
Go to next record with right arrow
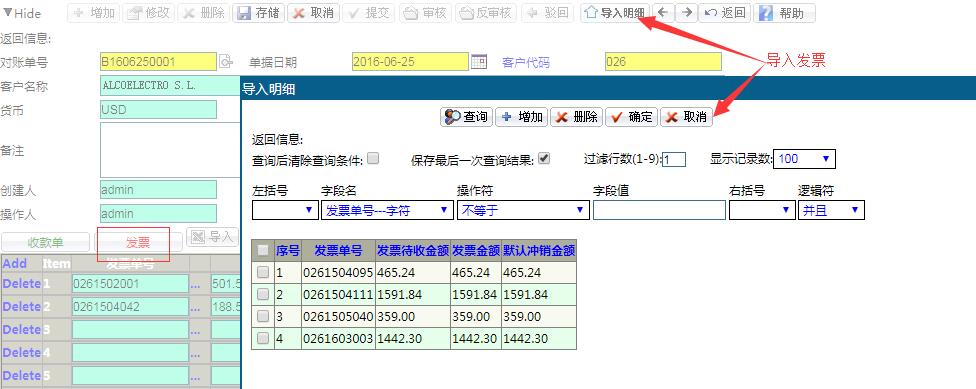click(x=687, y=12)
